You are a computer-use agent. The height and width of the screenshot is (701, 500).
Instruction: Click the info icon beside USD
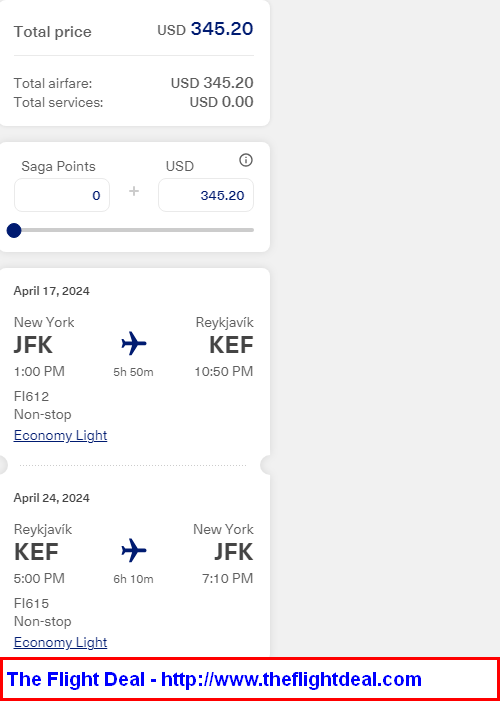246,160
